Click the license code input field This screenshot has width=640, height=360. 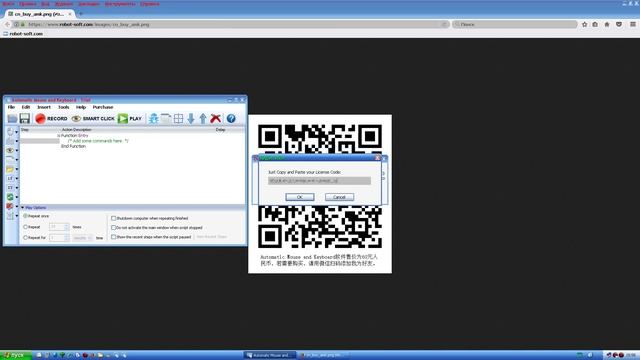pos(319,180)
